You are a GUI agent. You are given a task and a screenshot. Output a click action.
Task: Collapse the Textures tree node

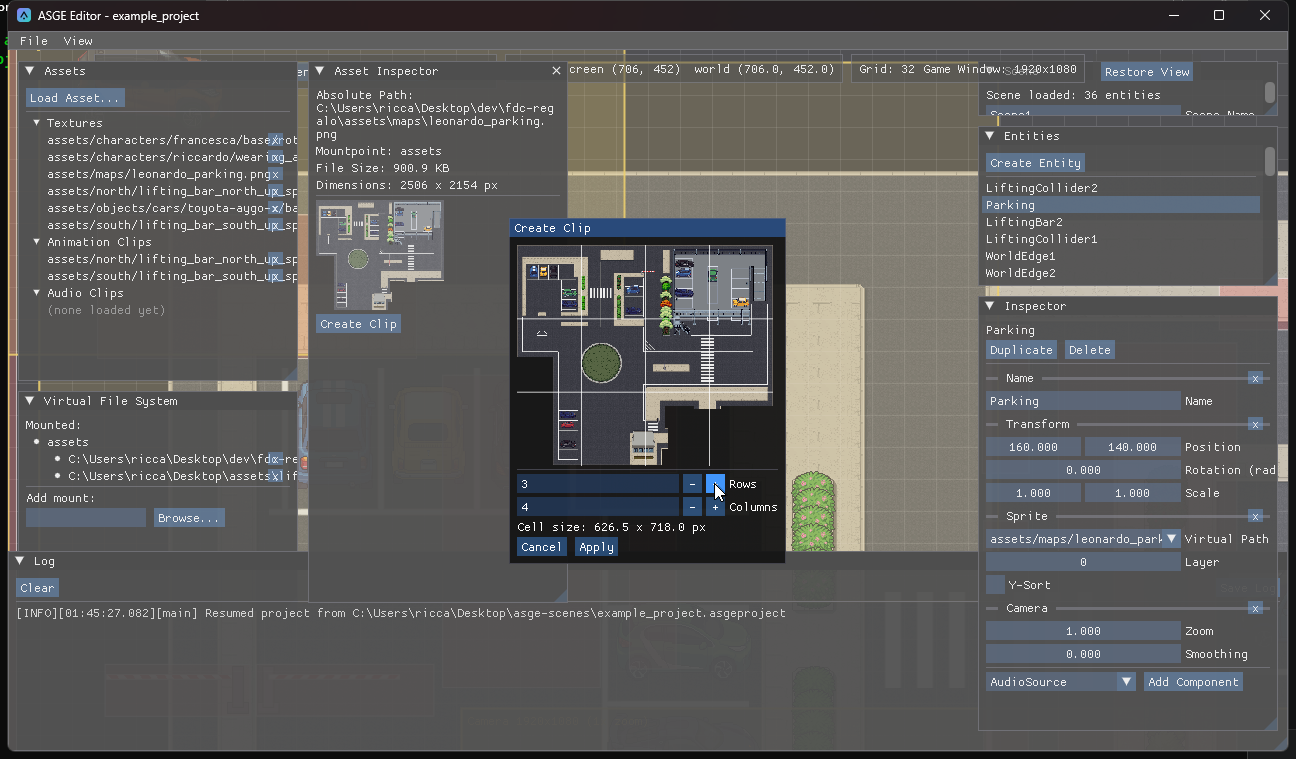36,123
